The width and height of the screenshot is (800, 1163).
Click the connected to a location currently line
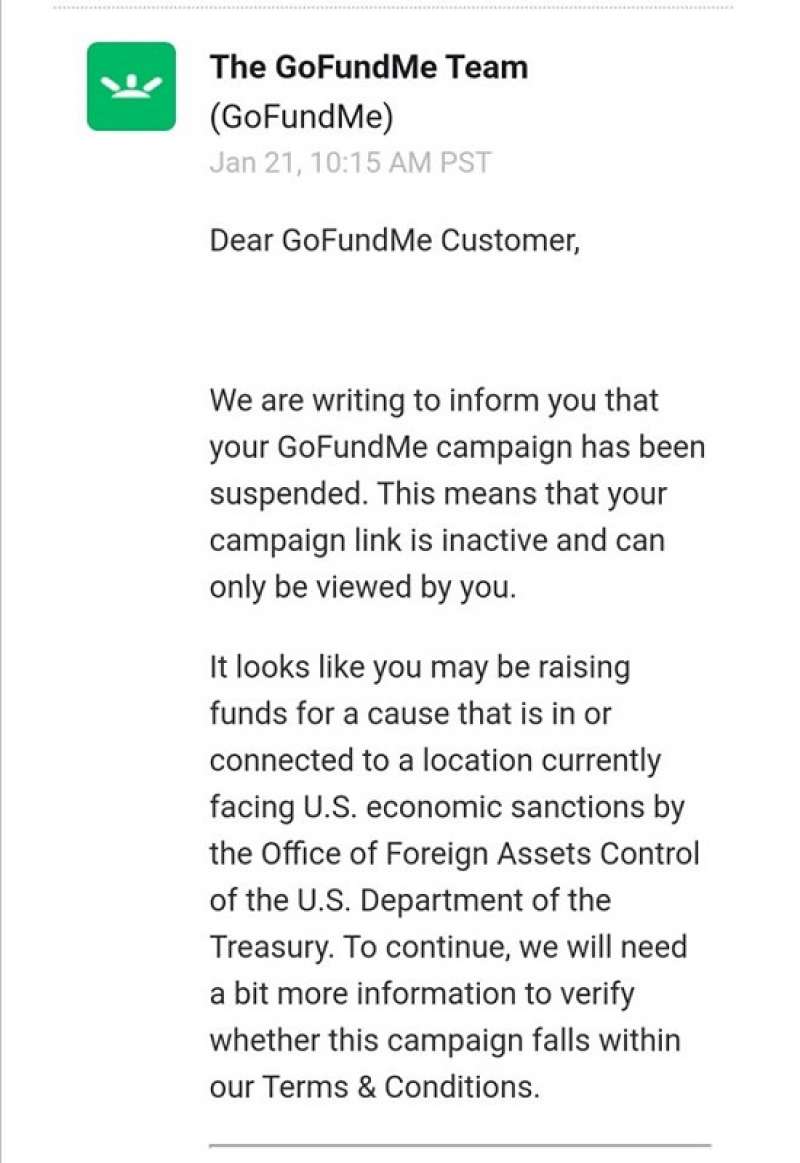435,760
